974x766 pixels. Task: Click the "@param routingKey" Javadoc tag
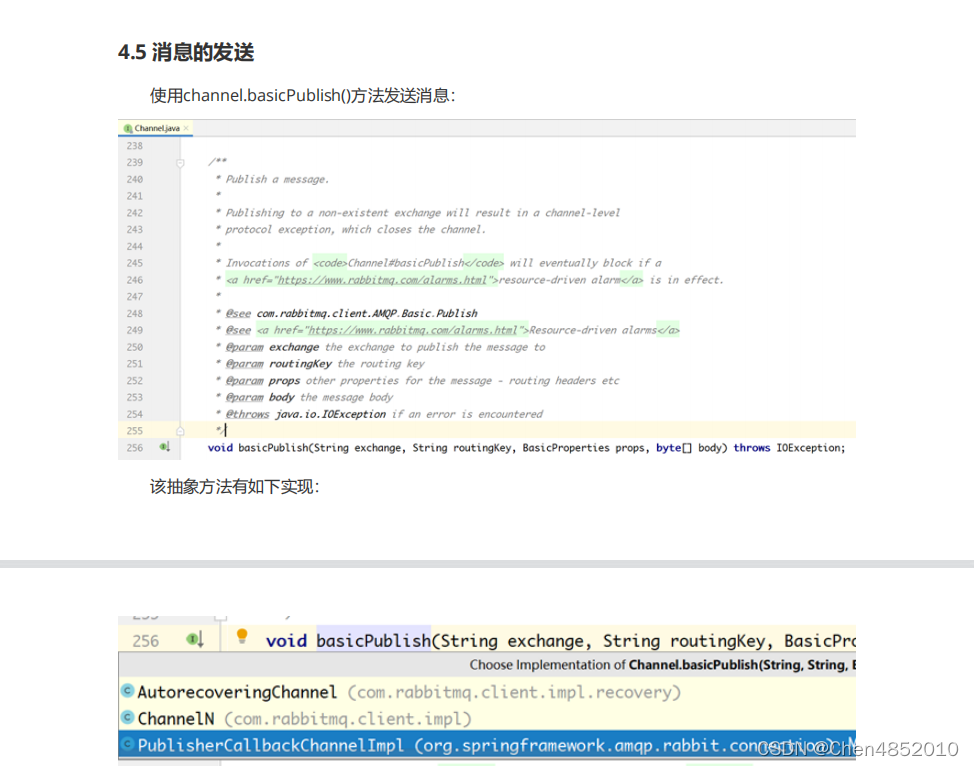278,364
